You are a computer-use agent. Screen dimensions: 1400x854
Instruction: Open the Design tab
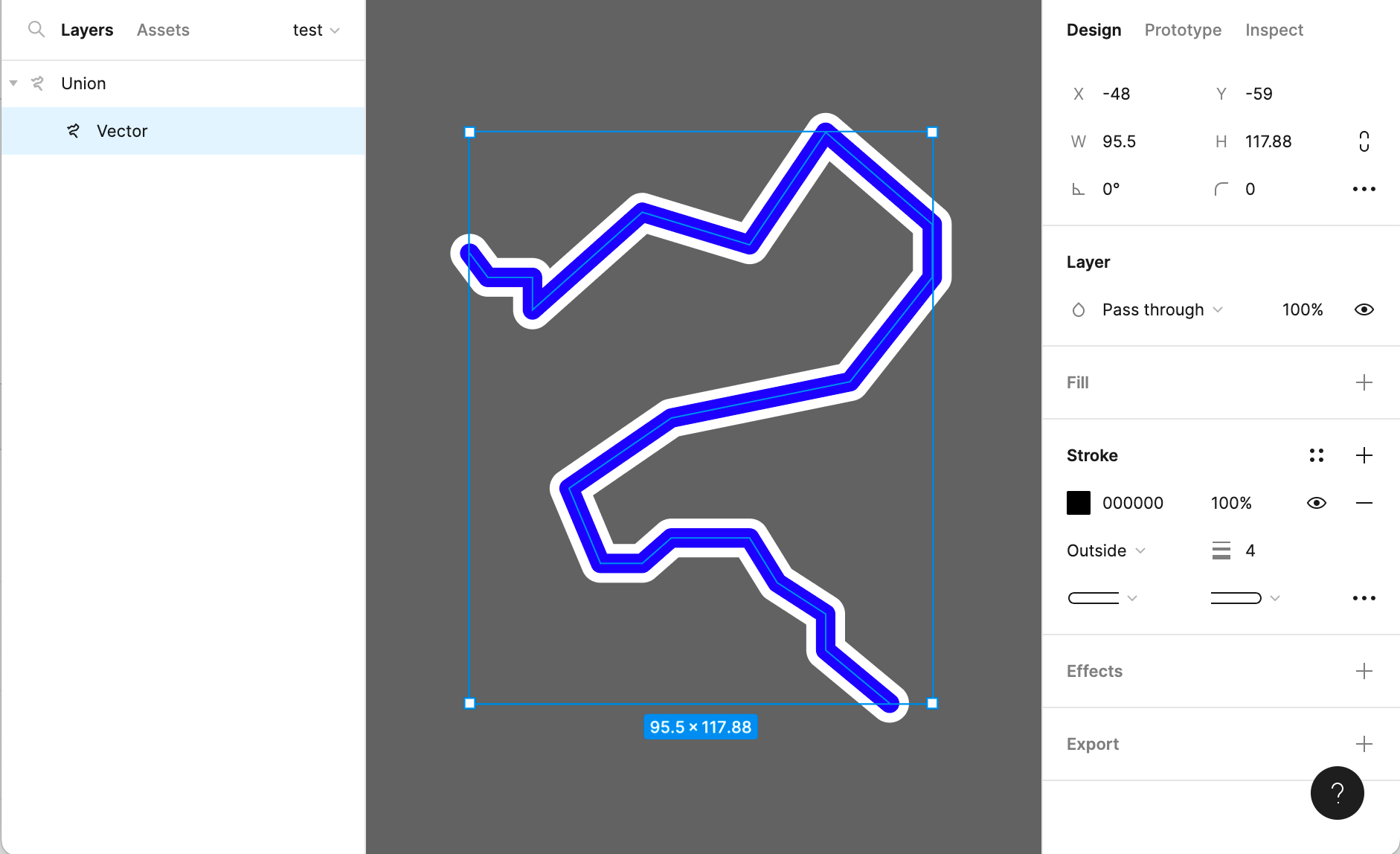click(1094, 30)
